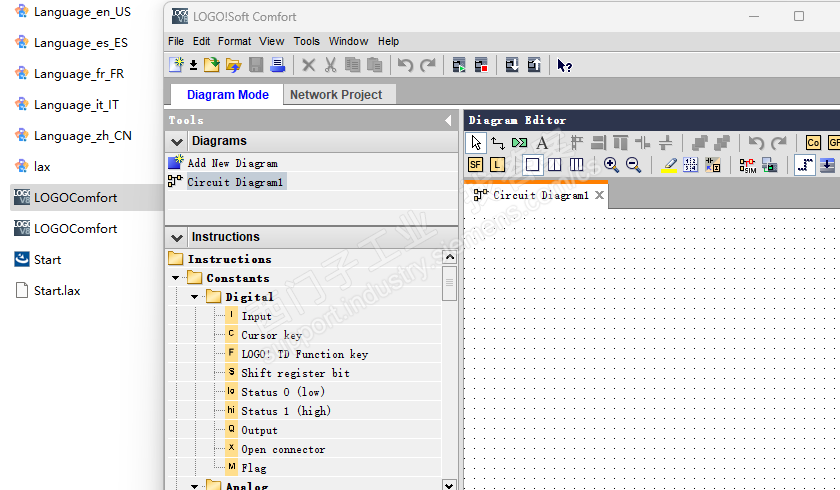The width and height of the screenshot is (840, 490).
Task: Click the zoom out magnifier
Action: 633,164
